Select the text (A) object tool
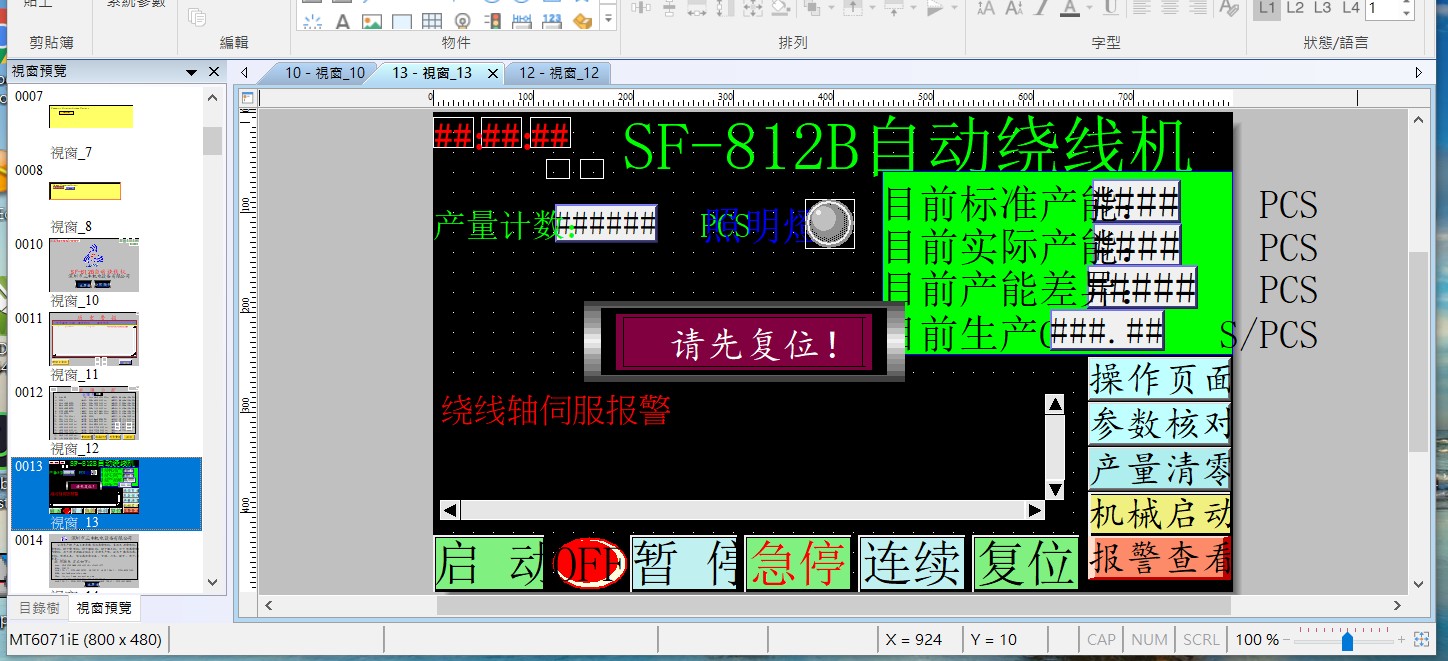The height and width of the screenshot is (661, 1448). (x=342, y=21)
